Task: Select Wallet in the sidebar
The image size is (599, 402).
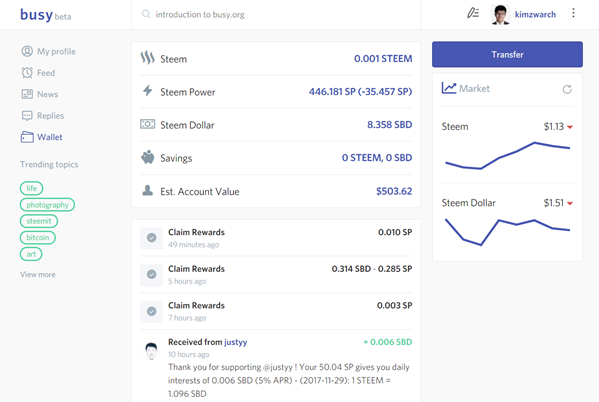Action: pos(42,137)
